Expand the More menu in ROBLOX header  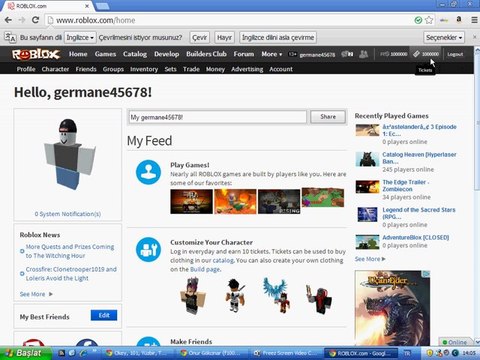pyautogui.click(x=272, y=54)
